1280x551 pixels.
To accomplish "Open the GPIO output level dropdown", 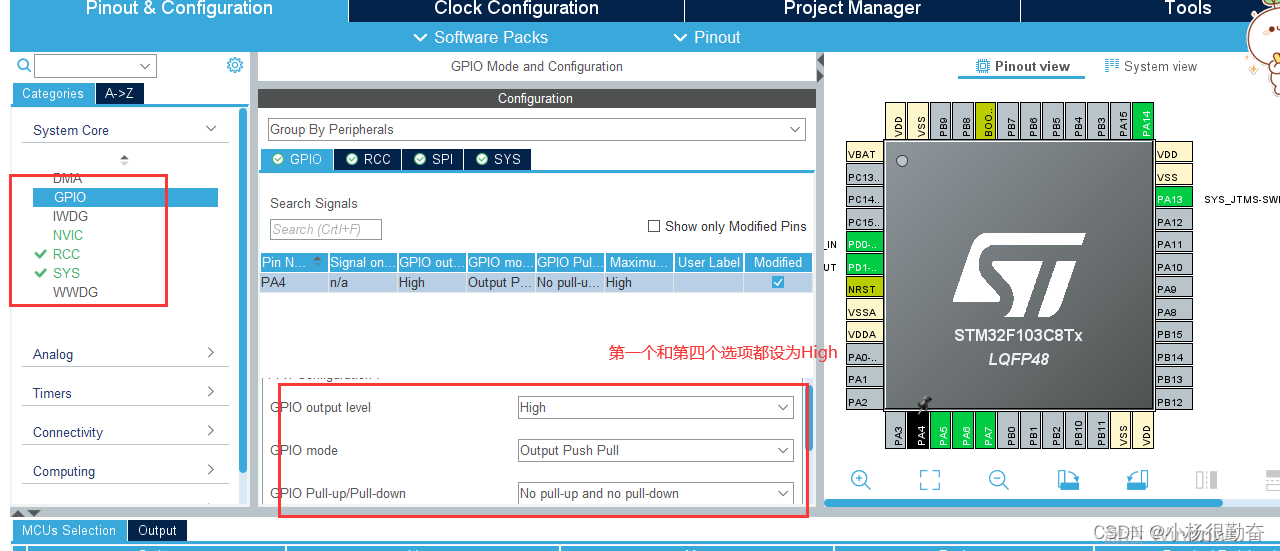I will click(655, 407).
